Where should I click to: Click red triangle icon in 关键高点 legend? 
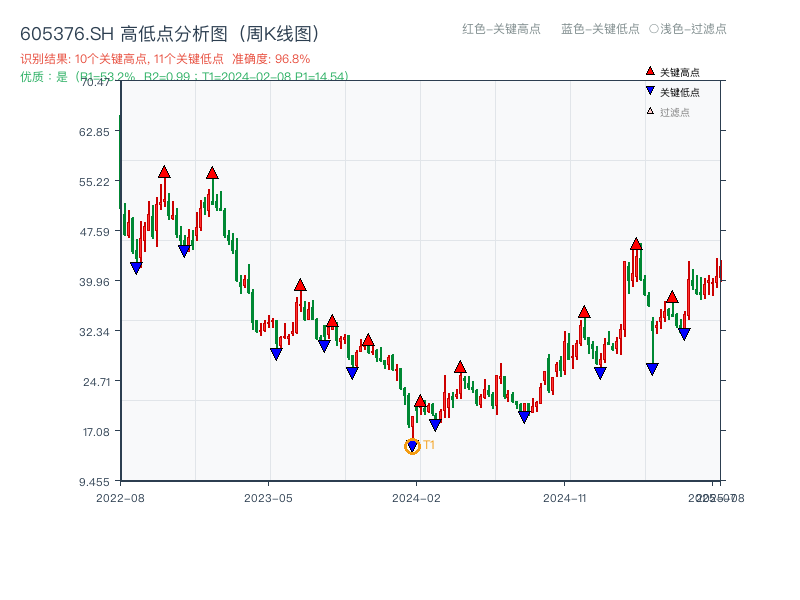650,71
